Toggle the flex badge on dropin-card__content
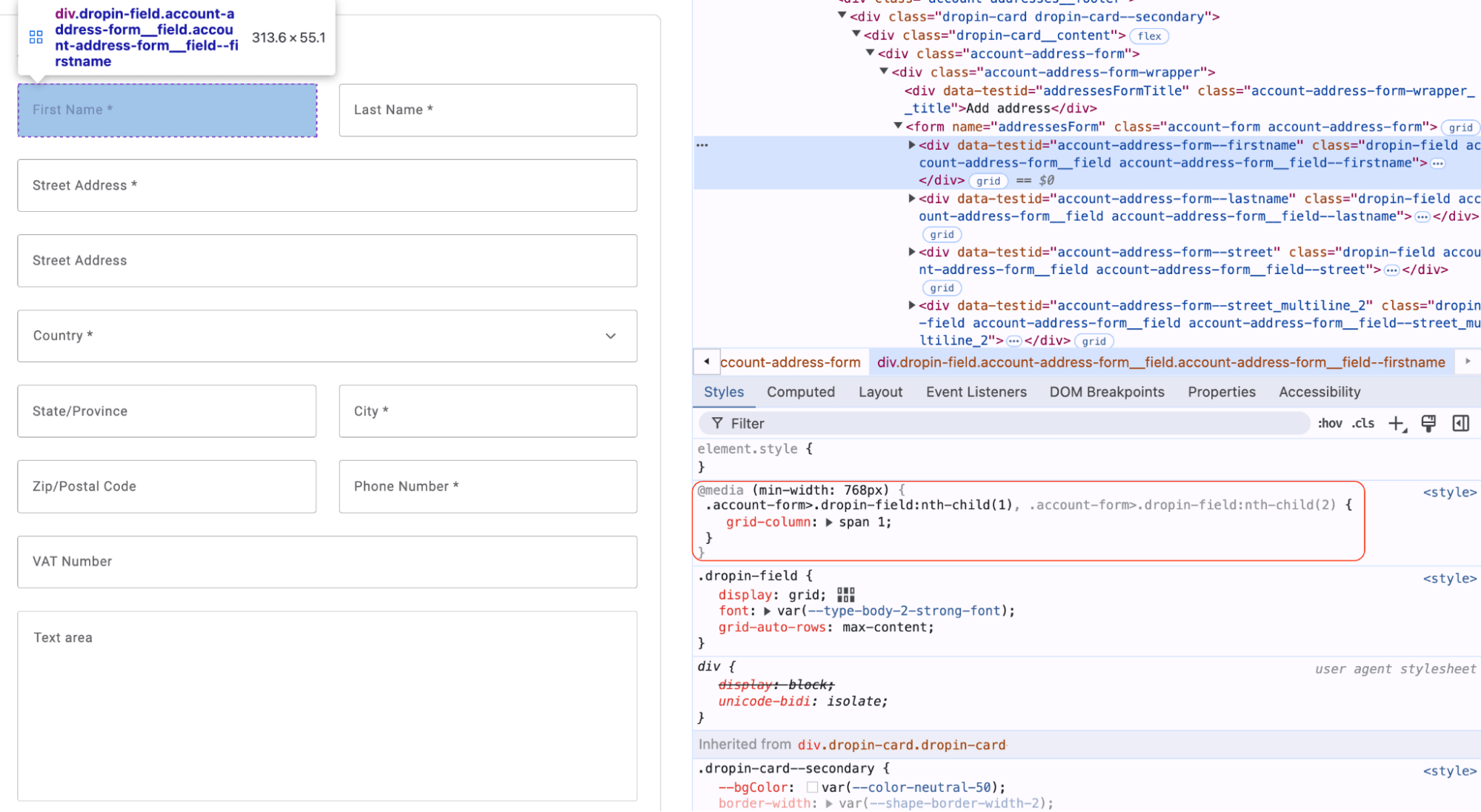 click(1149, 36)
